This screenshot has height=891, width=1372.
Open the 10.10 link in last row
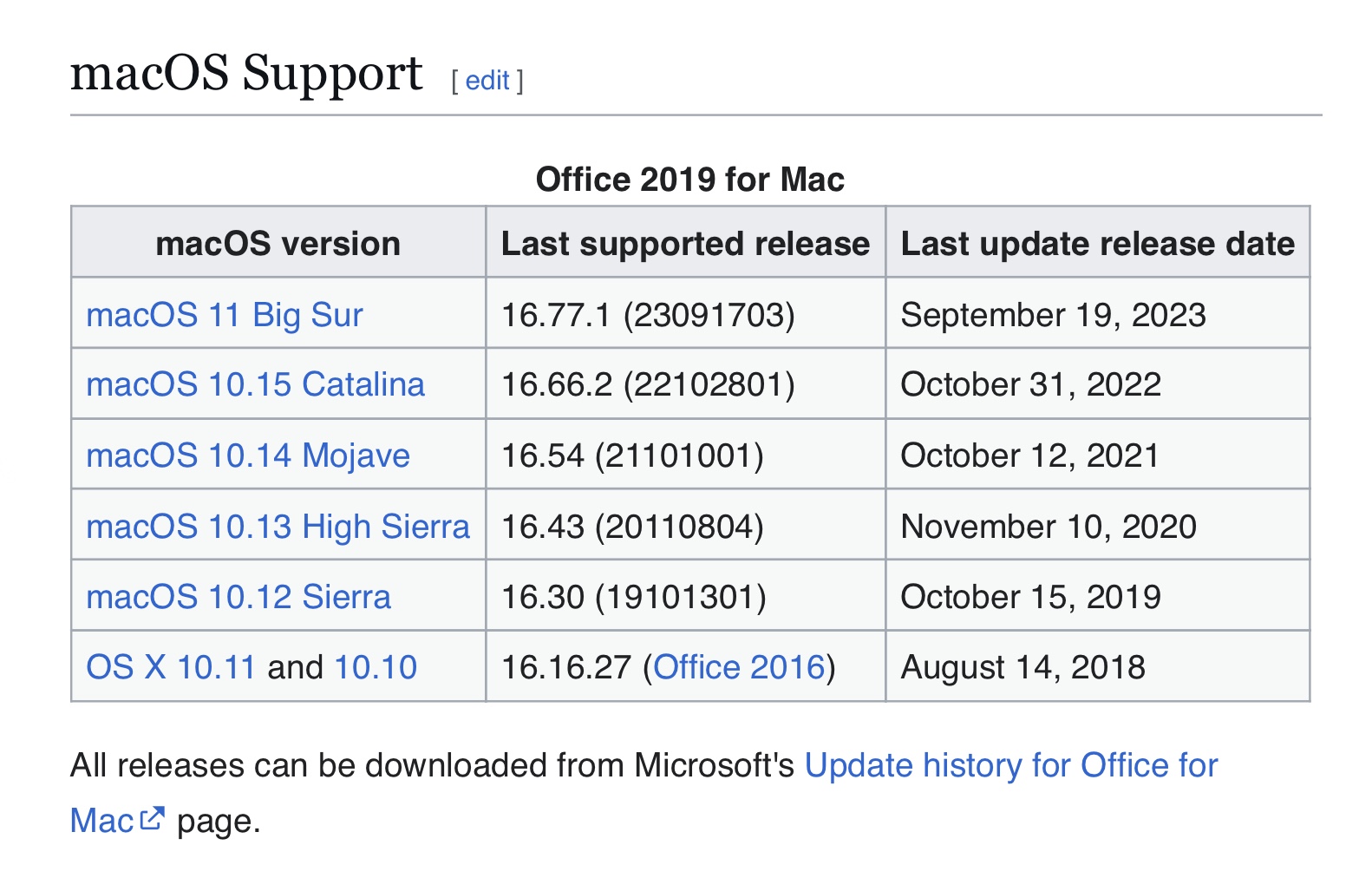(376, 667)
